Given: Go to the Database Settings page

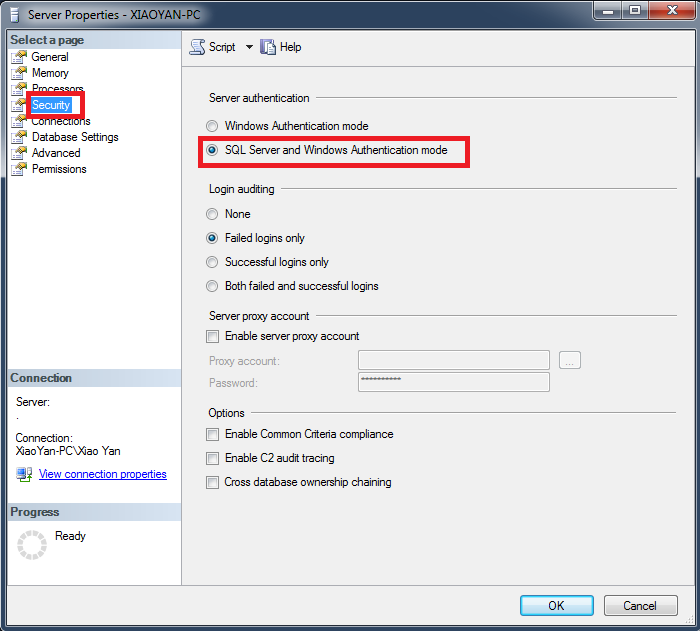Looking at the screenshot, I should point(75,137).
